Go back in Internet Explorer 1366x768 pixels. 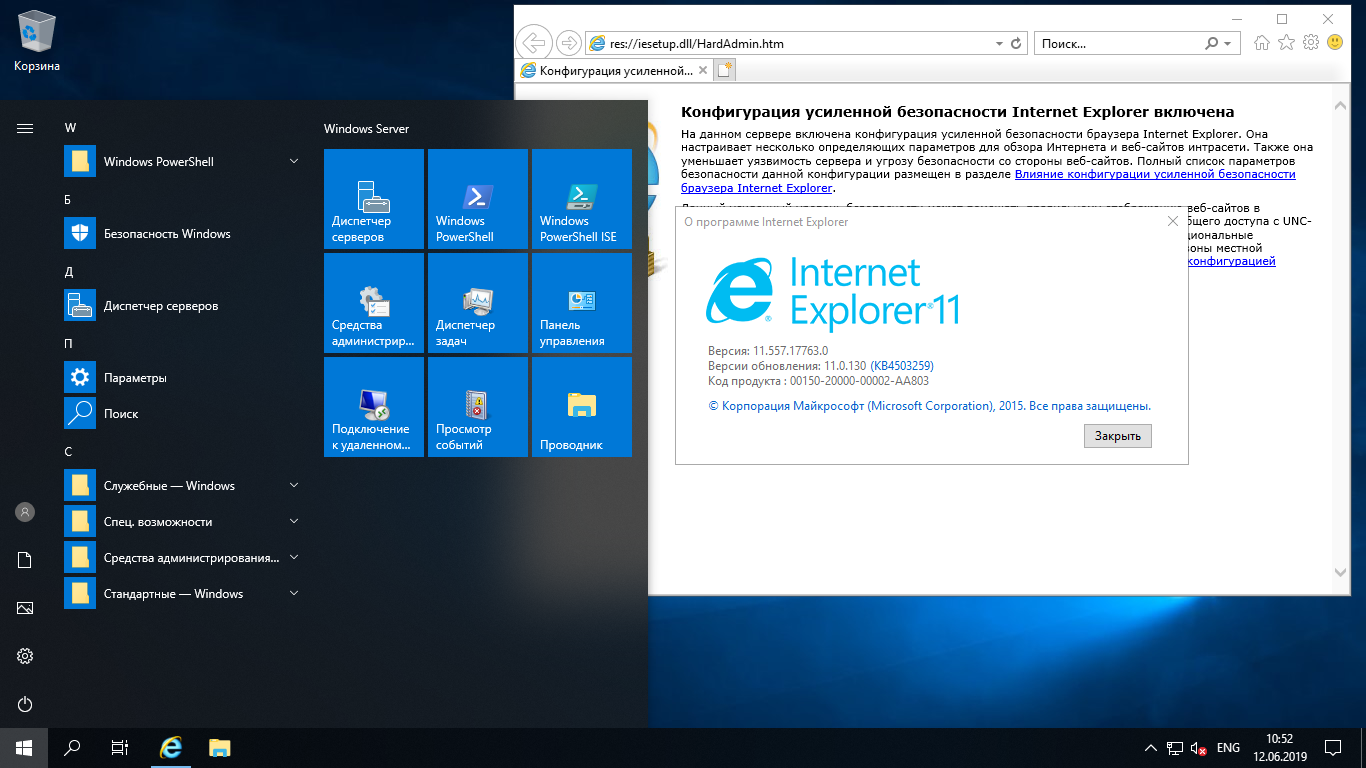tap(534, 43)
